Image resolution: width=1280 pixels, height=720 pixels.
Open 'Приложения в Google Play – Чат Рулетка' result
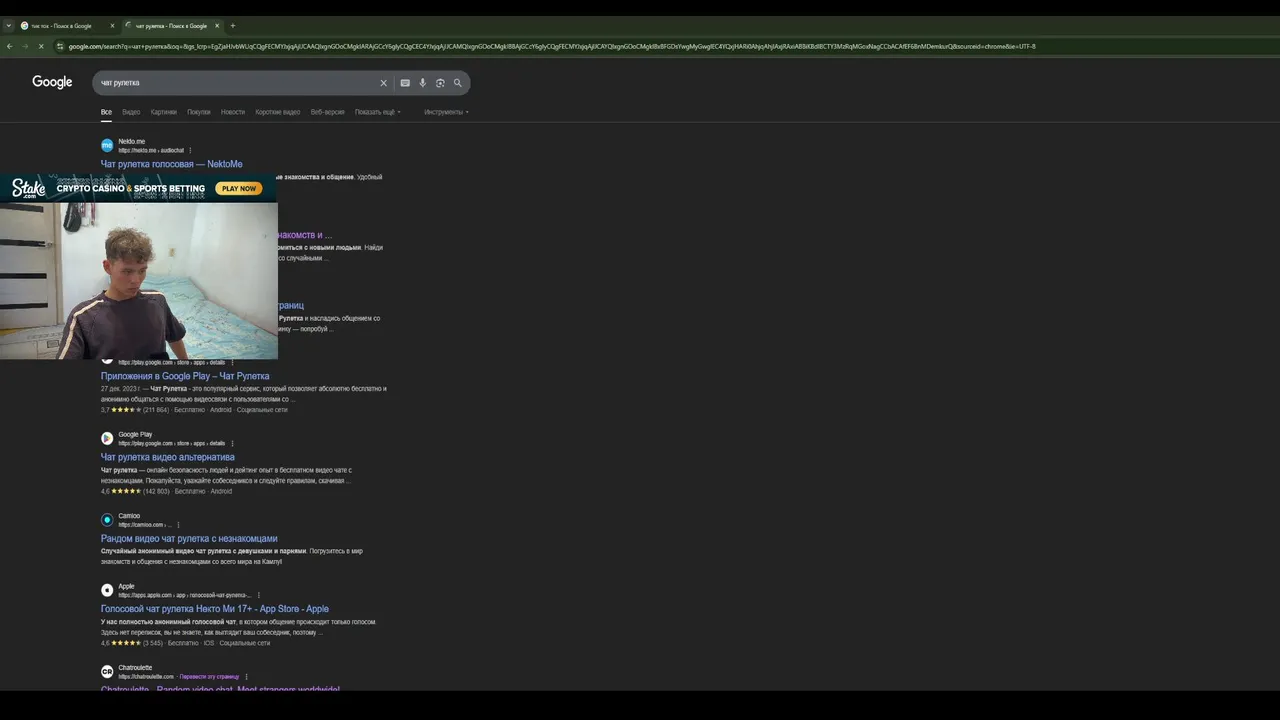(185, 376)
